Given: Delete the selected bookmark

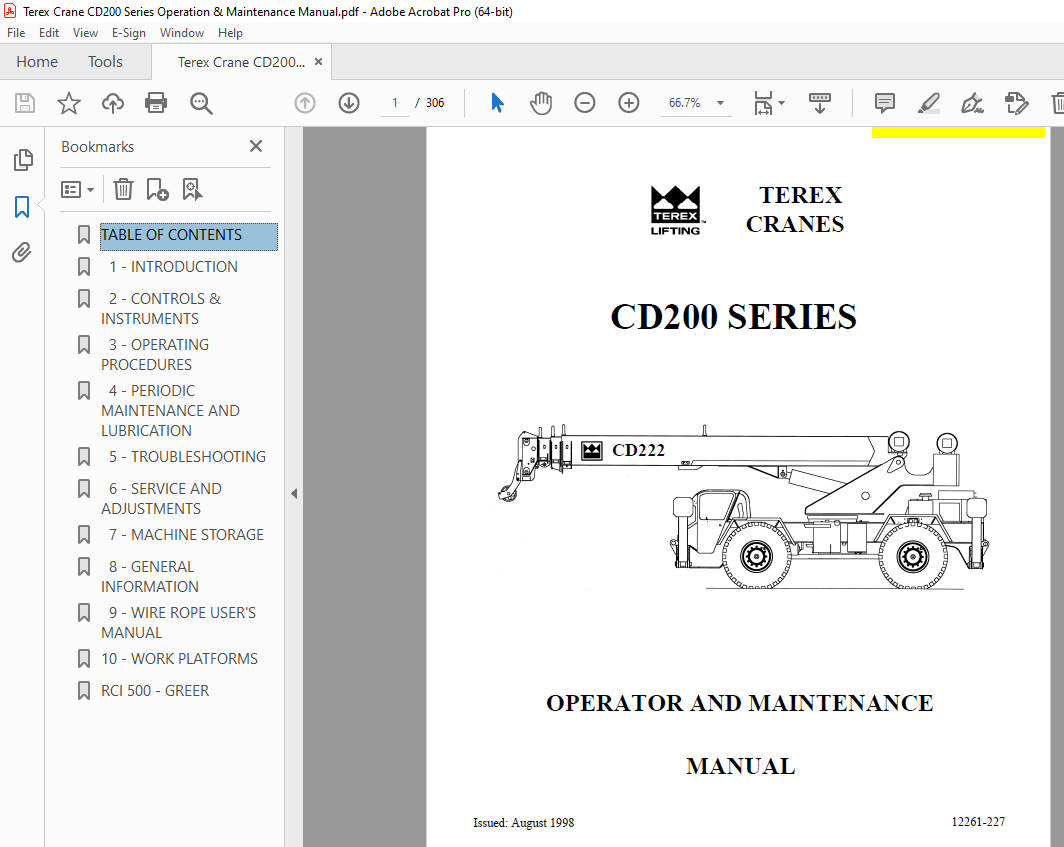Looking at the screenshot, I should (122, 189).
